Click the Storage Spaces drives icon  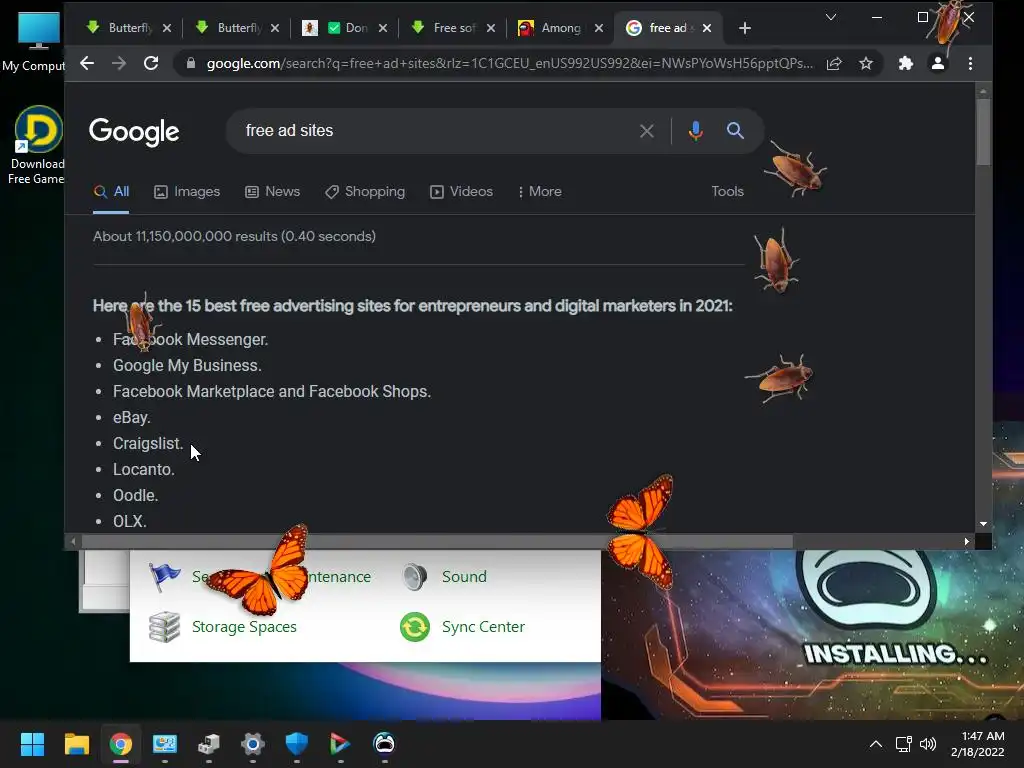pos(165,627)
